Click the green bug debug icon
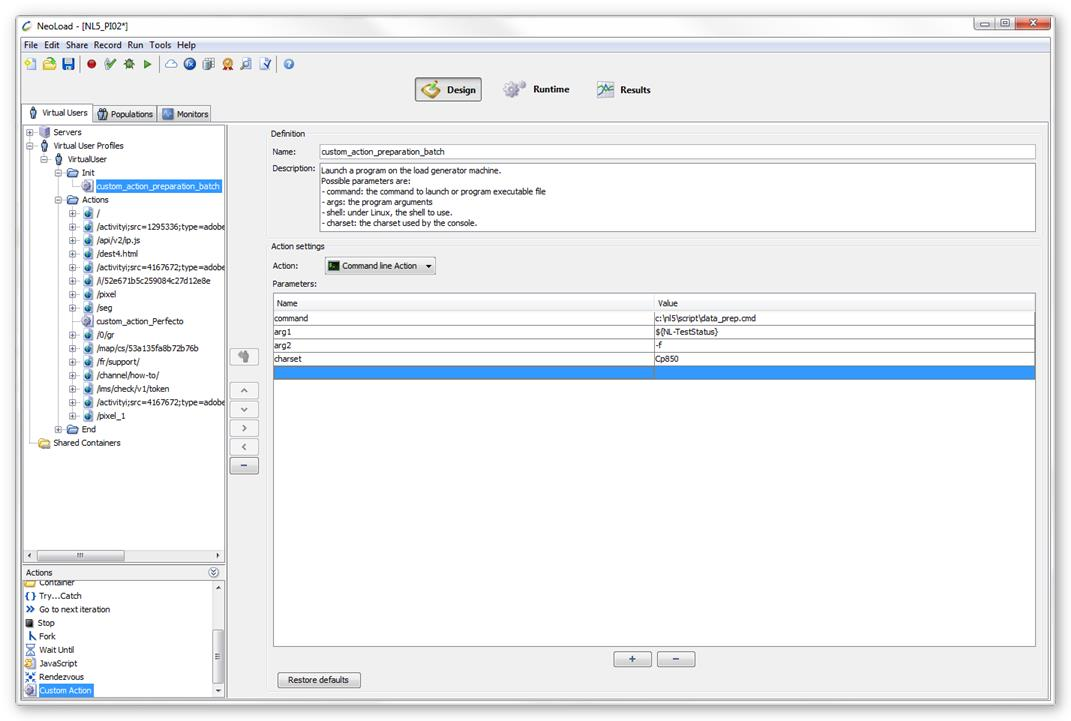 click(x=129, y=64)
